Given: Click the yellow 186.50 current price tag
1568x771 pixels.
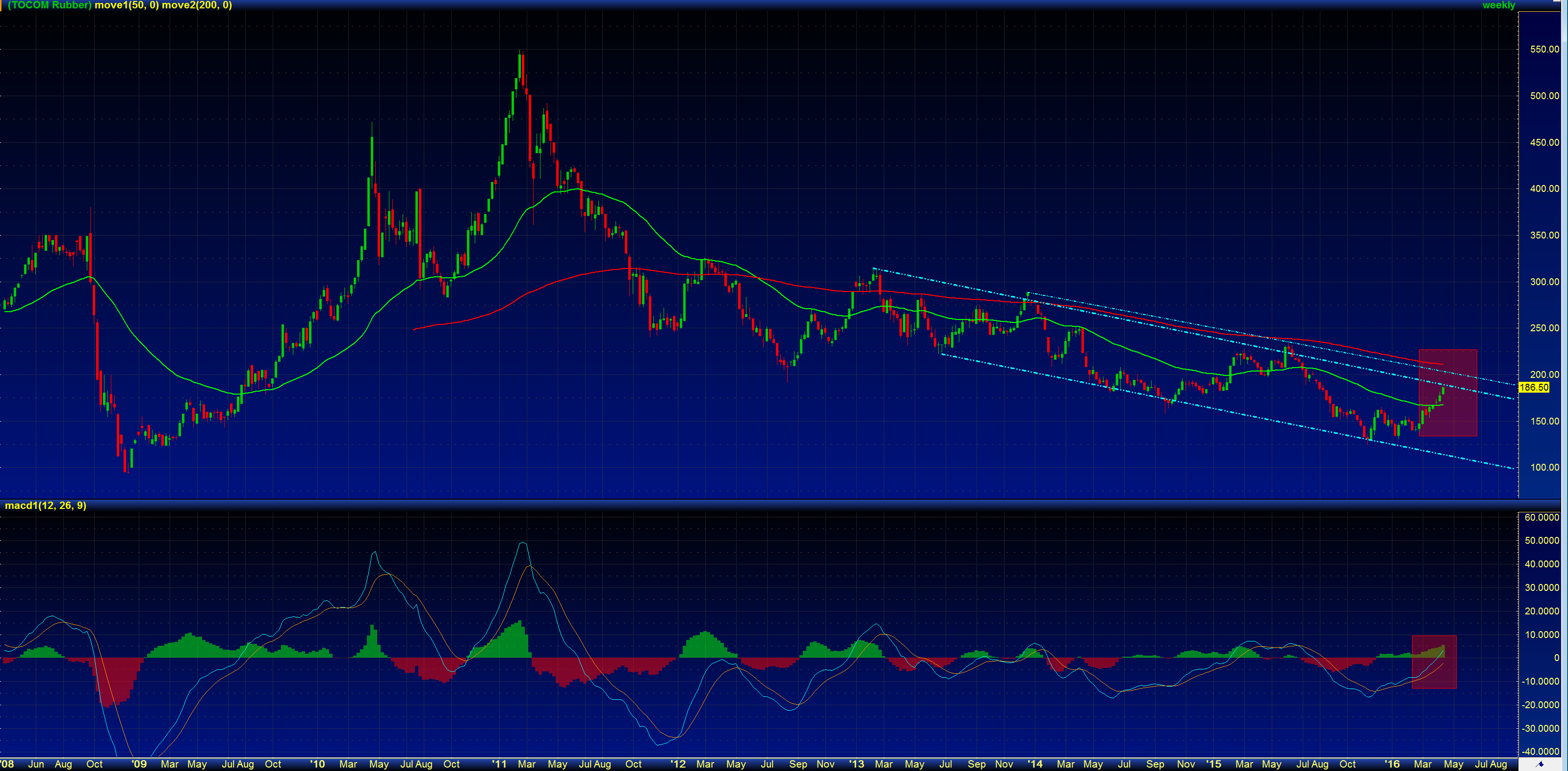Looking at the screenshot, I should (1533, 387).
